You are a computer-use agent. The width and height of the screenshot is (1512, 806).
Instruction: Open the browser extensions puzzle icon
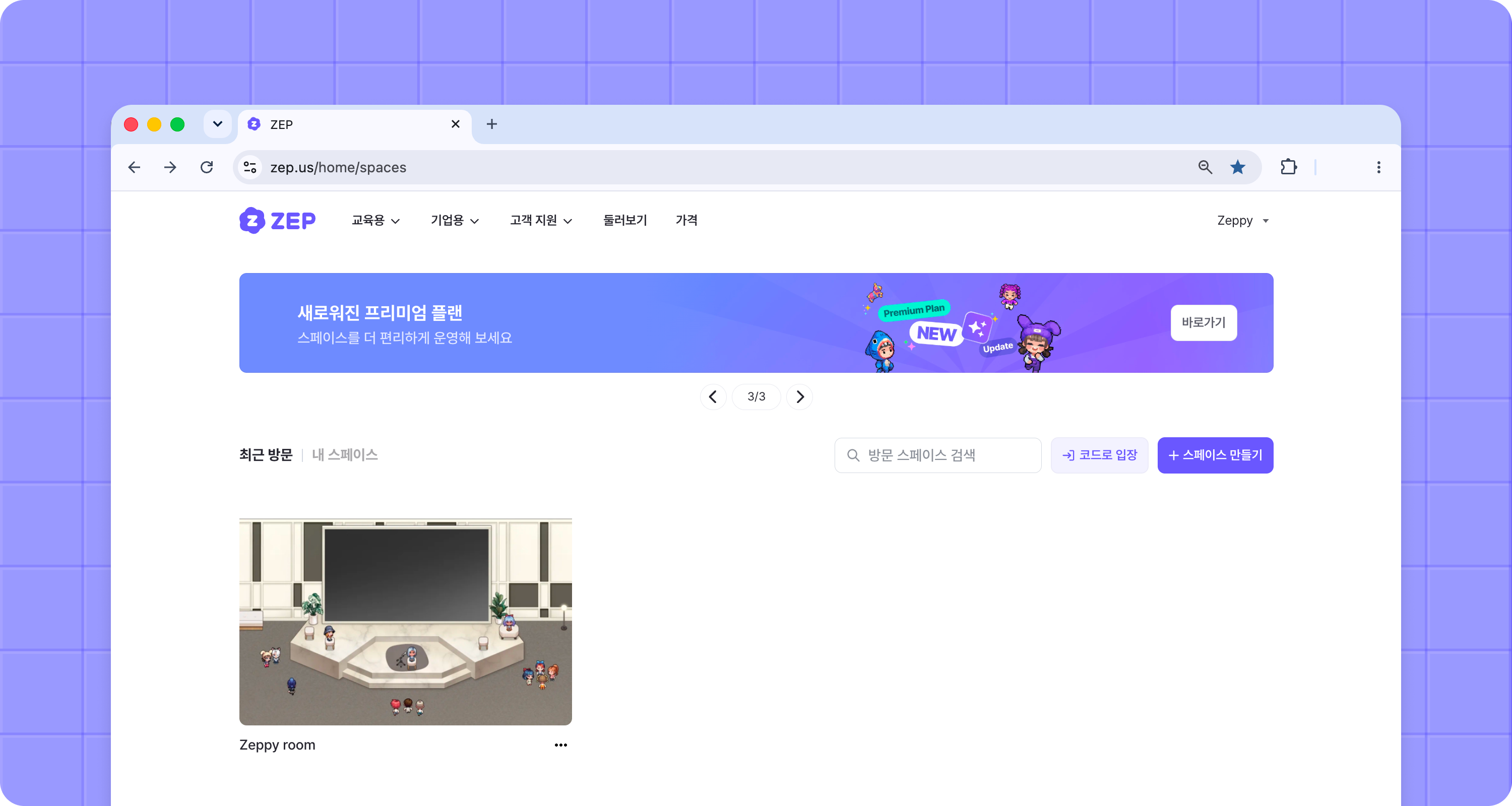click(x=1288, y=167)
